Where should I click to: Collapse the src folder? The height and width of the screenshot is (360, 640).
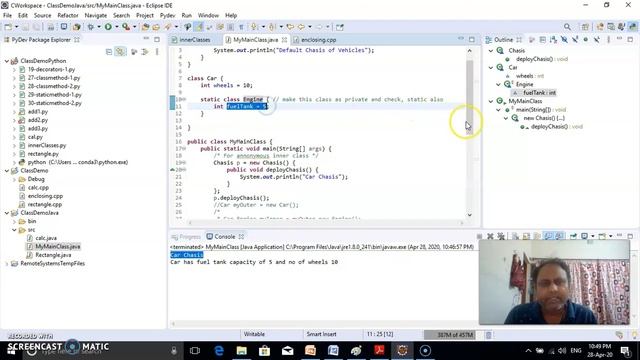tap(14, 230)
